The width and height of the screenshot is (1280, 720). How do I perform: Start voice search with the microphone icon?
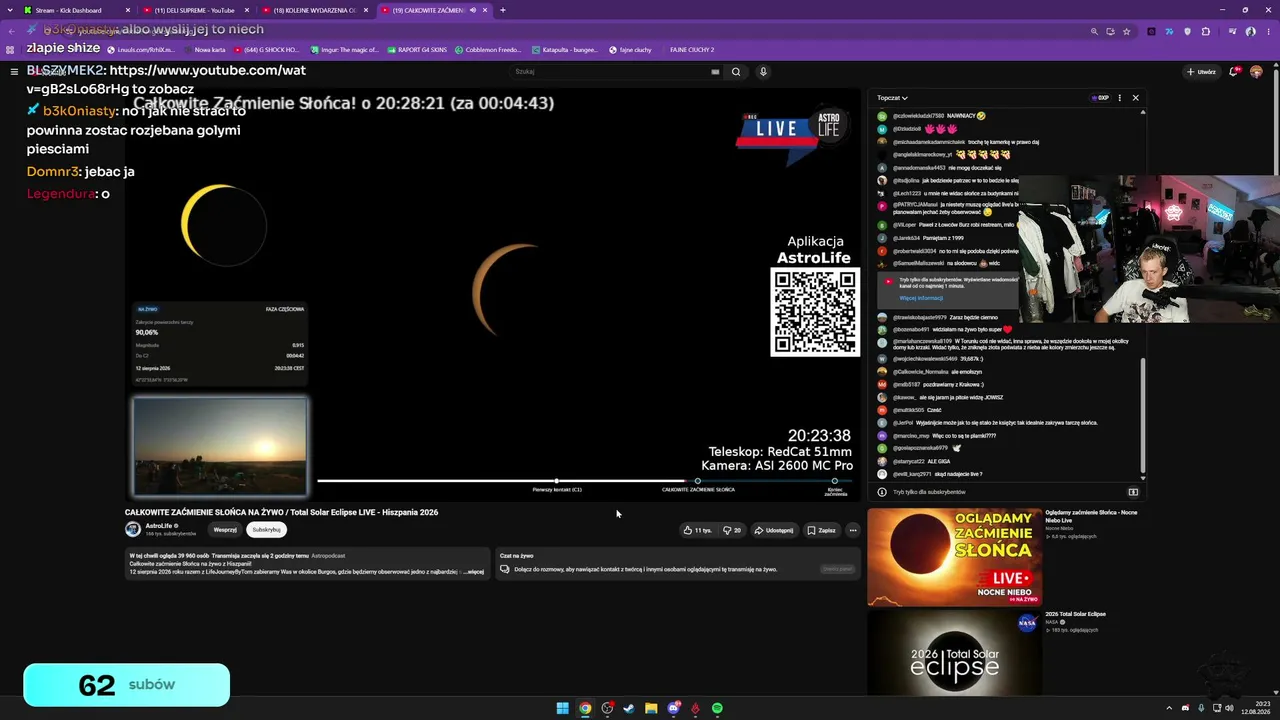tap(763, 72)
